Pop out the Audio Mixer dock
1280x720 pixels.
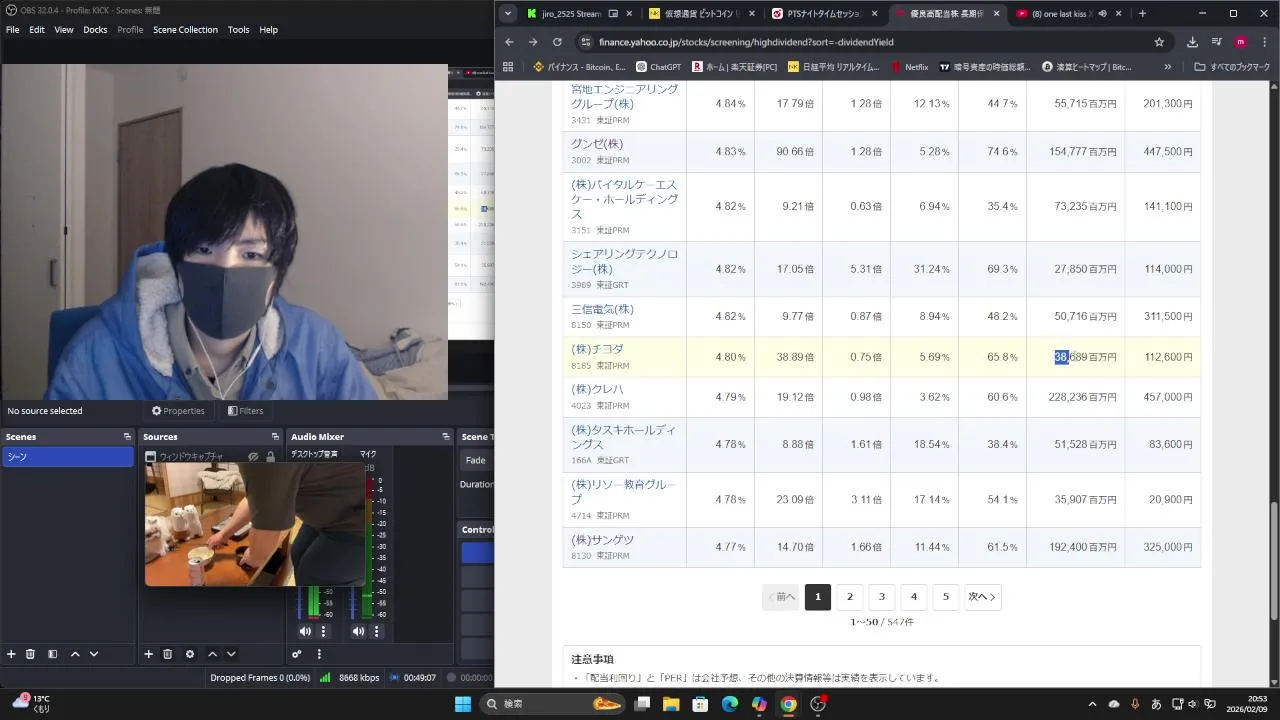[446, 437]
